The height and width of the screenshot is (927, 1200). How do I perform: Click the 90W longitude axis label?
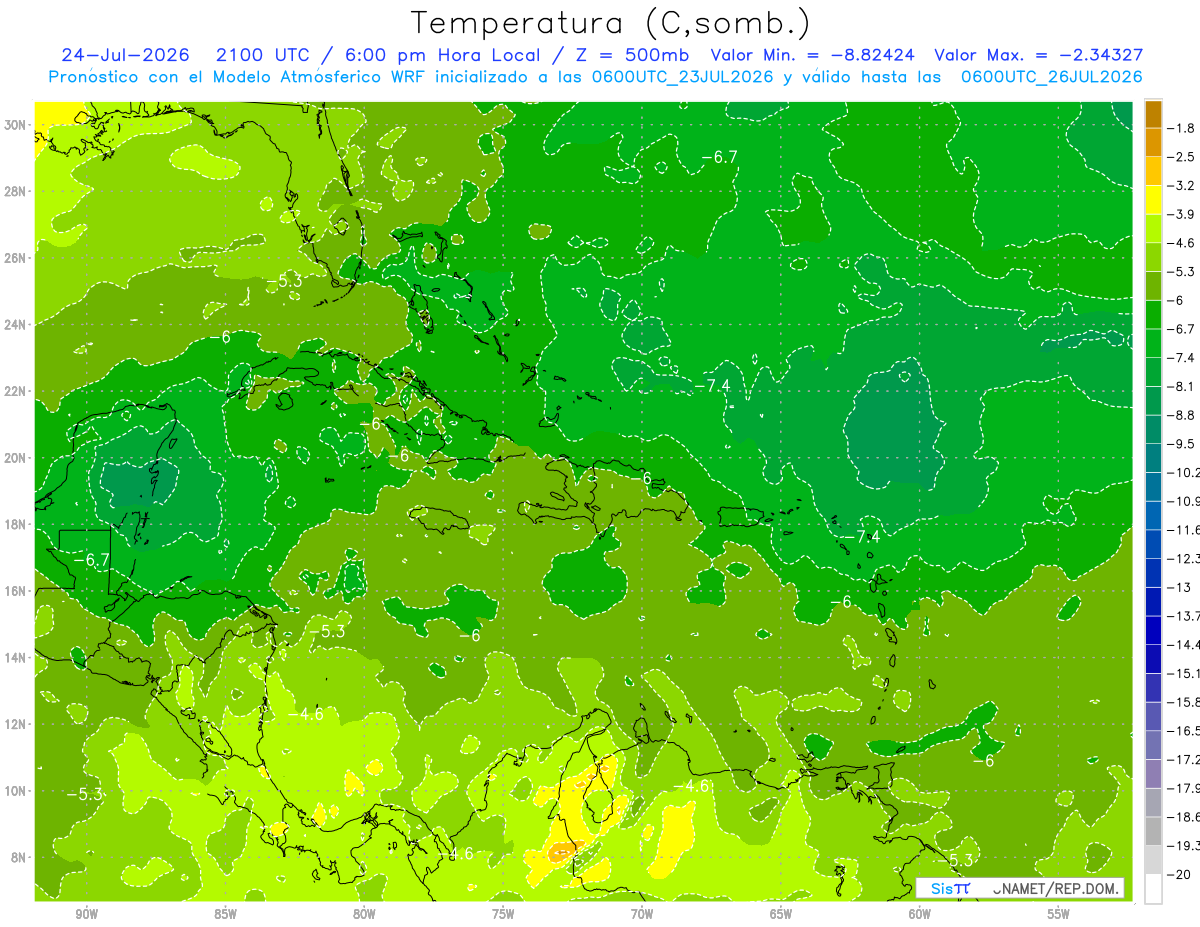click(x=86, y=915)
